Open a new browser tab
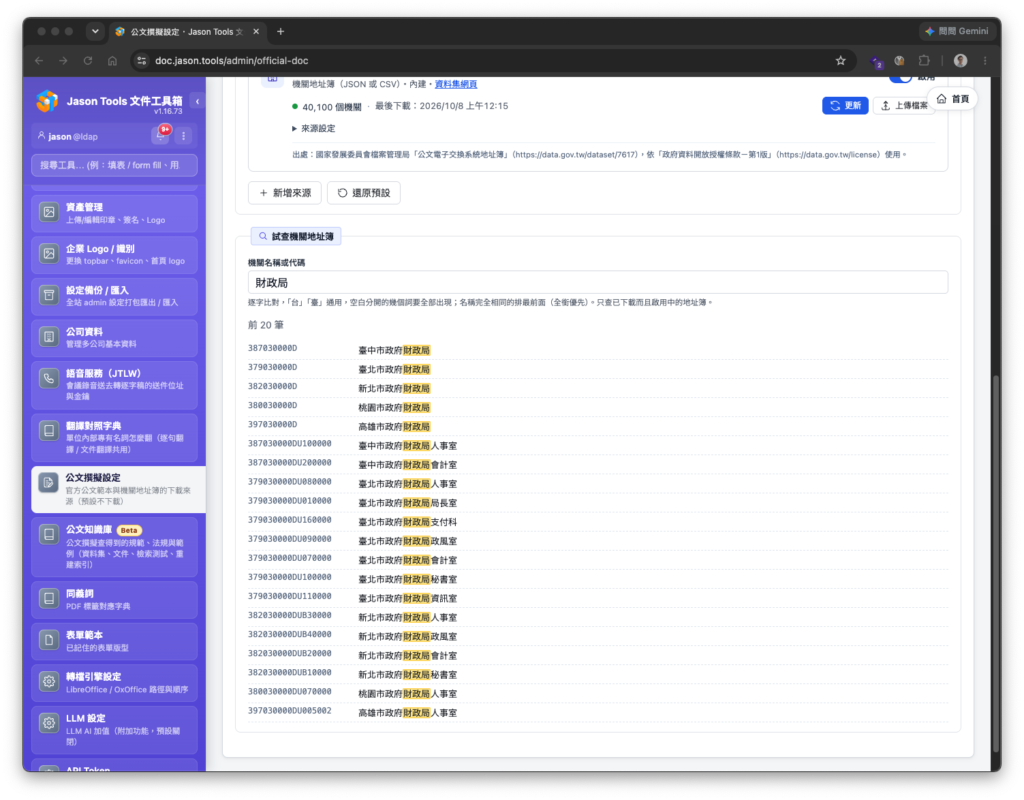Screen dimensions: 1024x800 [281, 31]
